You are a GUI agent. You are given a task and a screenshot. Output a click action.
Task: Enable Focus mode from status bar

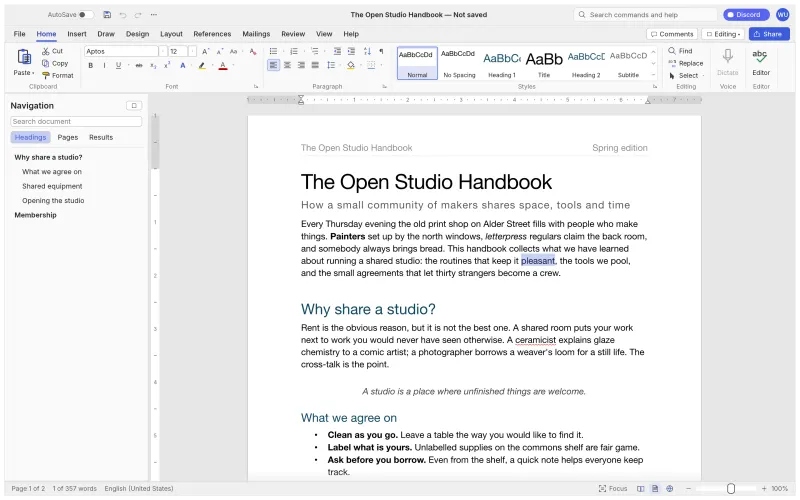pos(613,489)
